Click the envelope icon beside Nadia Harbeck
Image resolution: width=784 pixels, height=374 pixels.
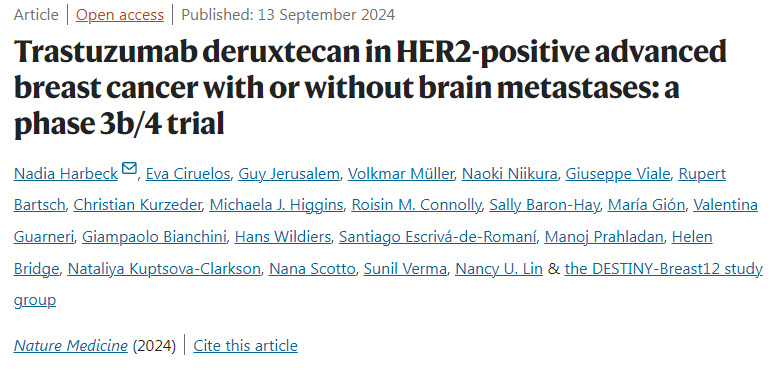(x=129, y=168)
